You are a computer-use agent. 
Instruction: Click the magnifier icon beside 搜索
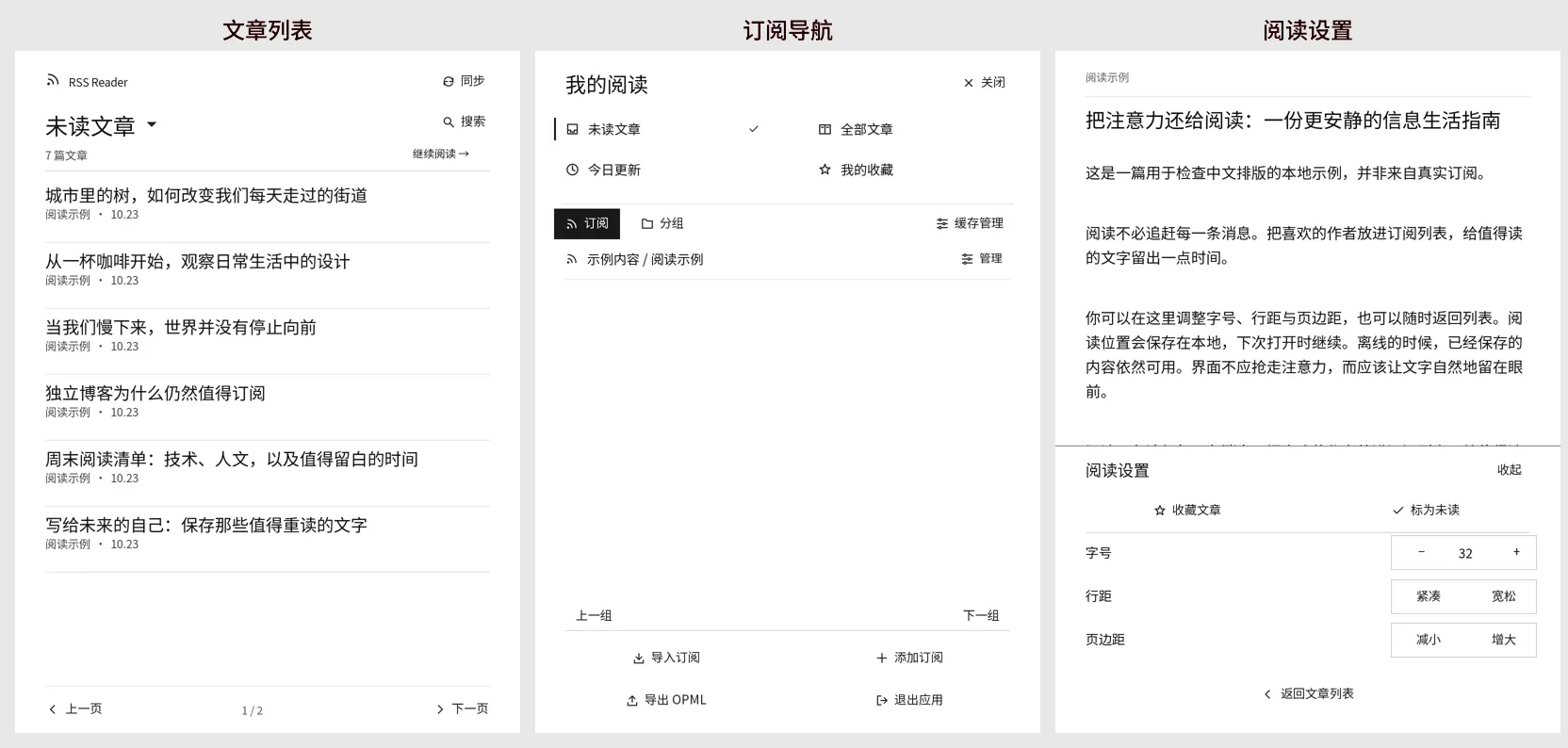tap(449, 122)
